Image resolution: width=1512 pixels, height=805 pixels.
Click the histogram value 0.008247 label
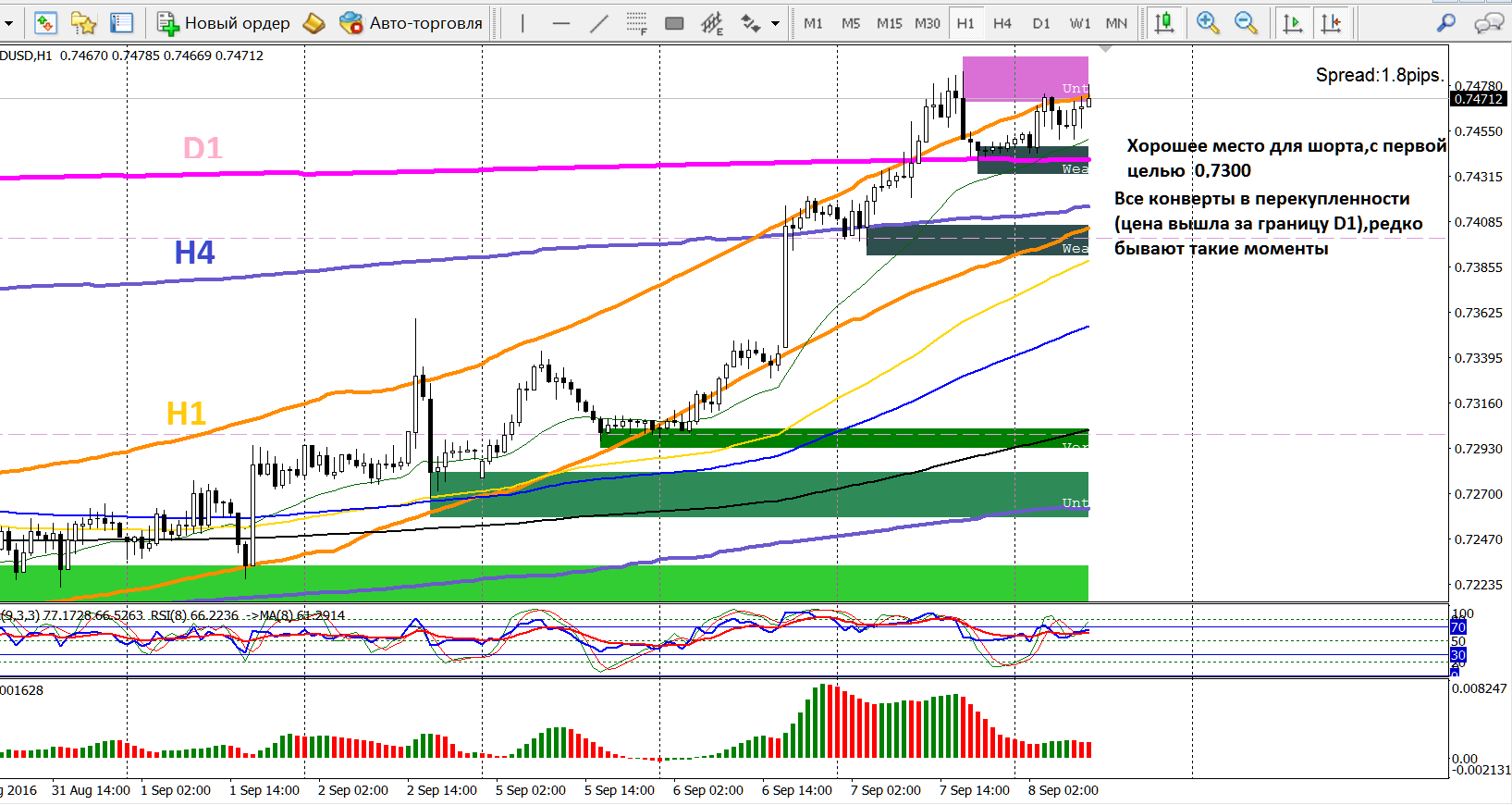1480,688
